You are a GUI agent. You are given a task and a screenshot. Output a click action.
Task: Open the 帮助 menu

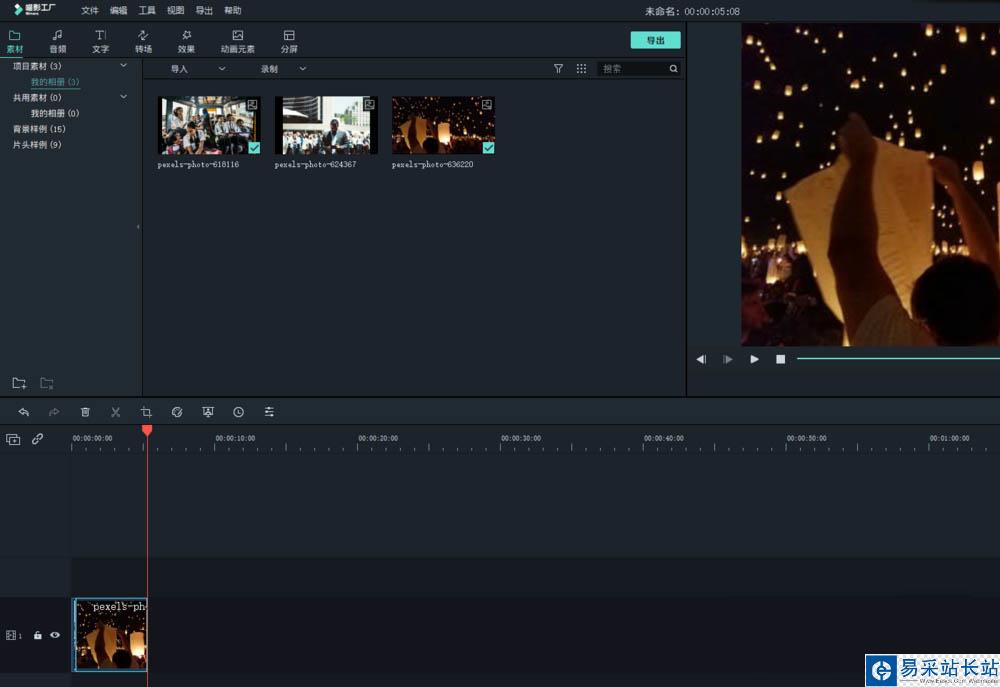click(233, 10)
